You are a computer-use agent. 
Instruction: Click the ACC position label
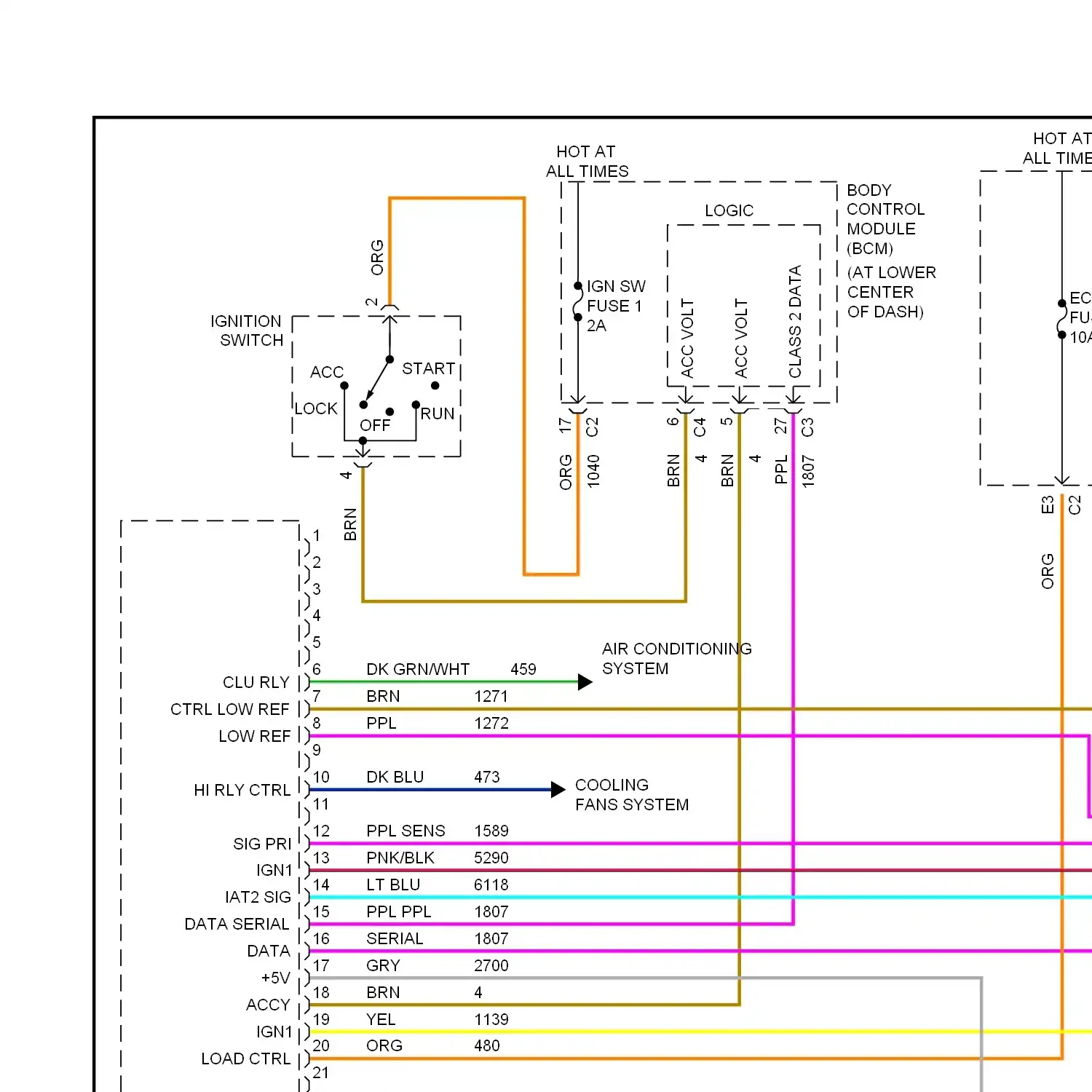[327, 372]
